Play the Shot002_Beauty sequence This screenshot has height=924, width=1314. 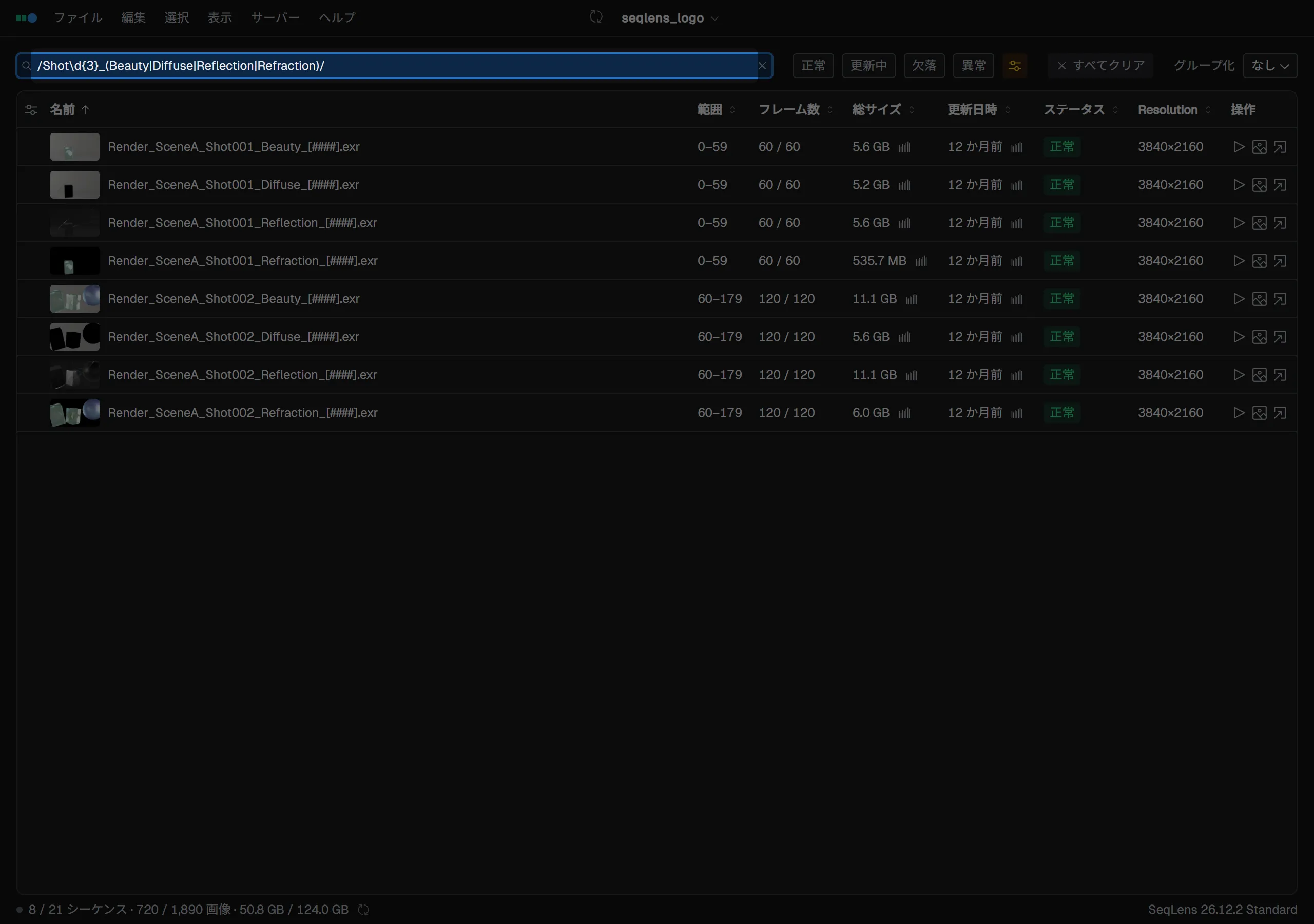tap(1239, 299)
